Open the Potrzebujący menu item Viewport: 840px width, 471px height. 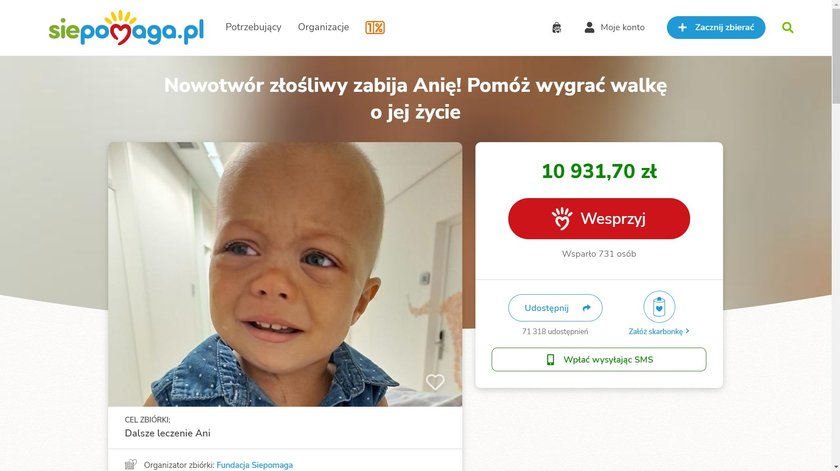coord(253,27)
